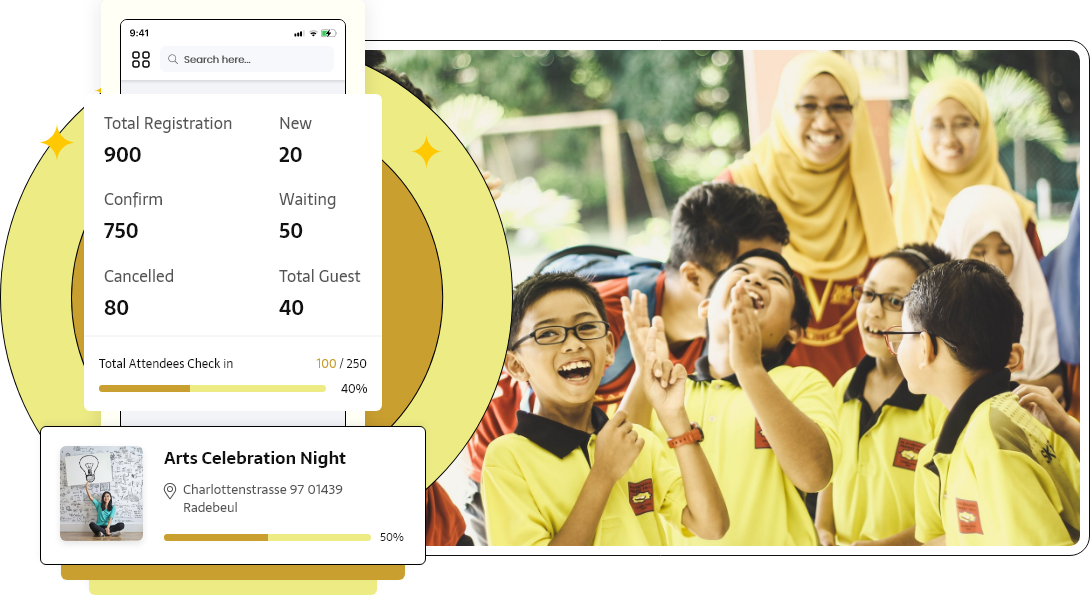Click the Charlottenstrasse 97 address text

point(262,490)
